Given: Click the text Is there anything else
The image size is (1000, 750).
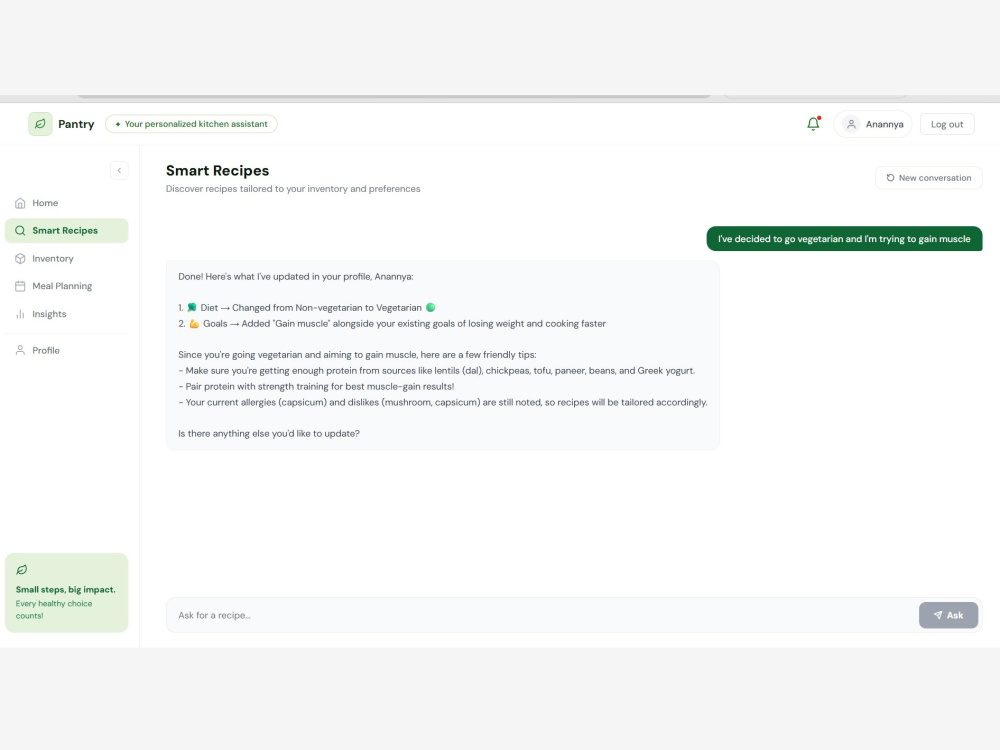Looking at the screenshot, I should click(x=269, y=434).
